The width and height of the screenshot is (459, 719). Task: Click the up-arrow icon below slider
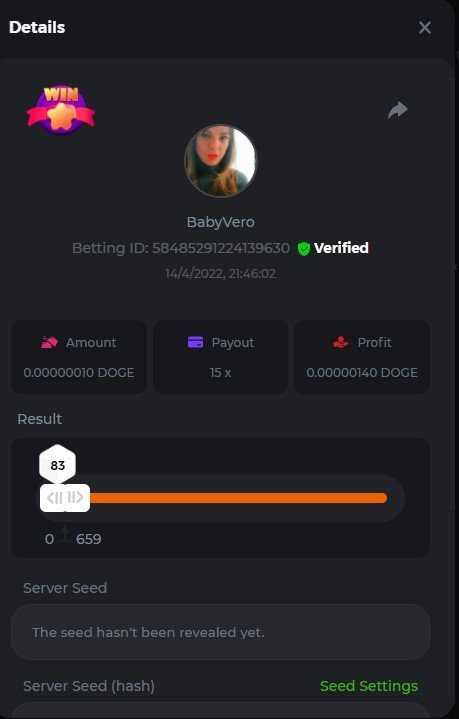(65, 534)
